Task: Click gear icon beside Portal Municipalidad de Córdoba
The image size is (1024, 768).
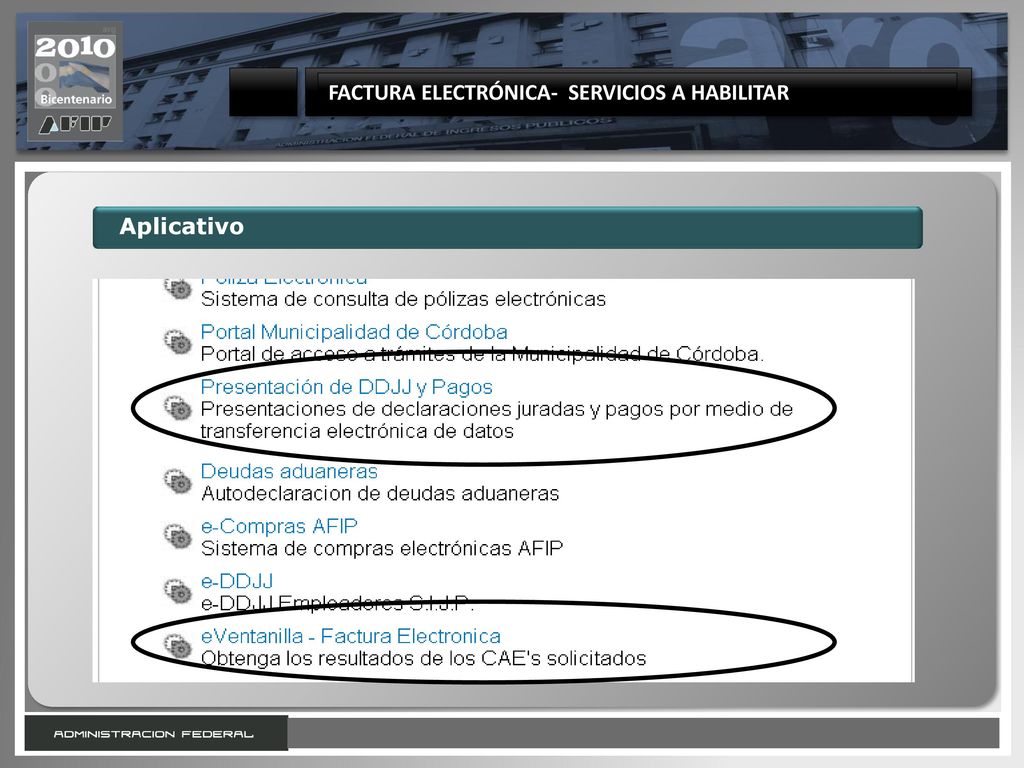Action: pos(177,342)
